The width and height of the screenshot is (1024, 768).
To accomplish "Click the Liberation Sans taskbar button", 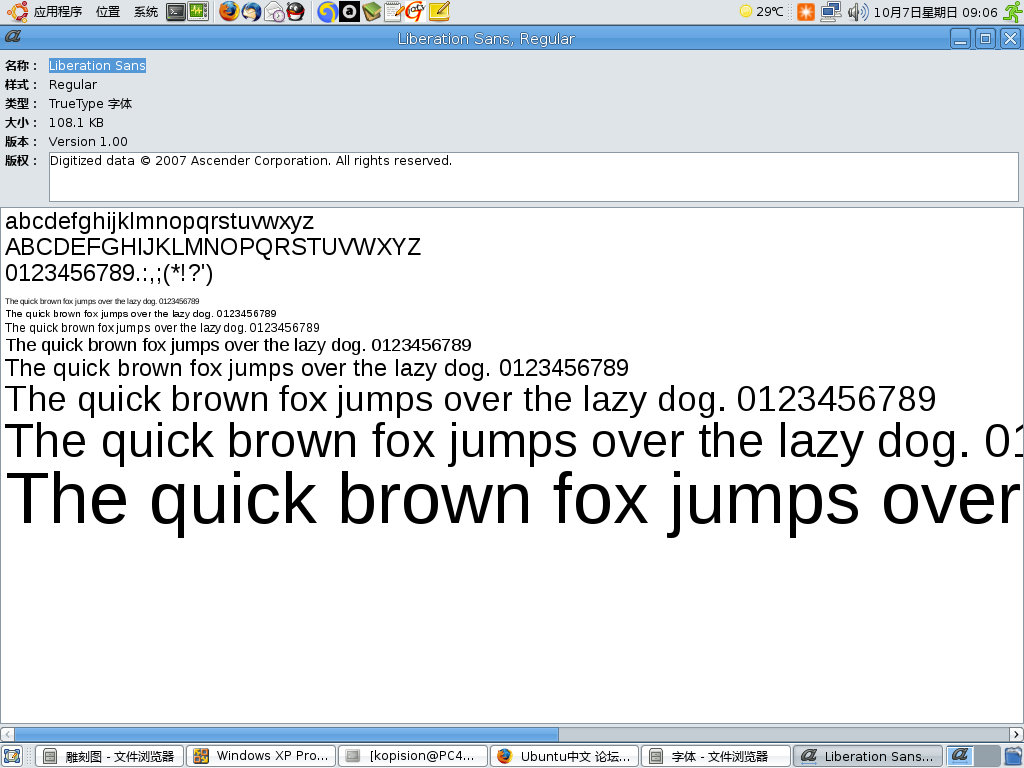I will click(x=867, y=756).
